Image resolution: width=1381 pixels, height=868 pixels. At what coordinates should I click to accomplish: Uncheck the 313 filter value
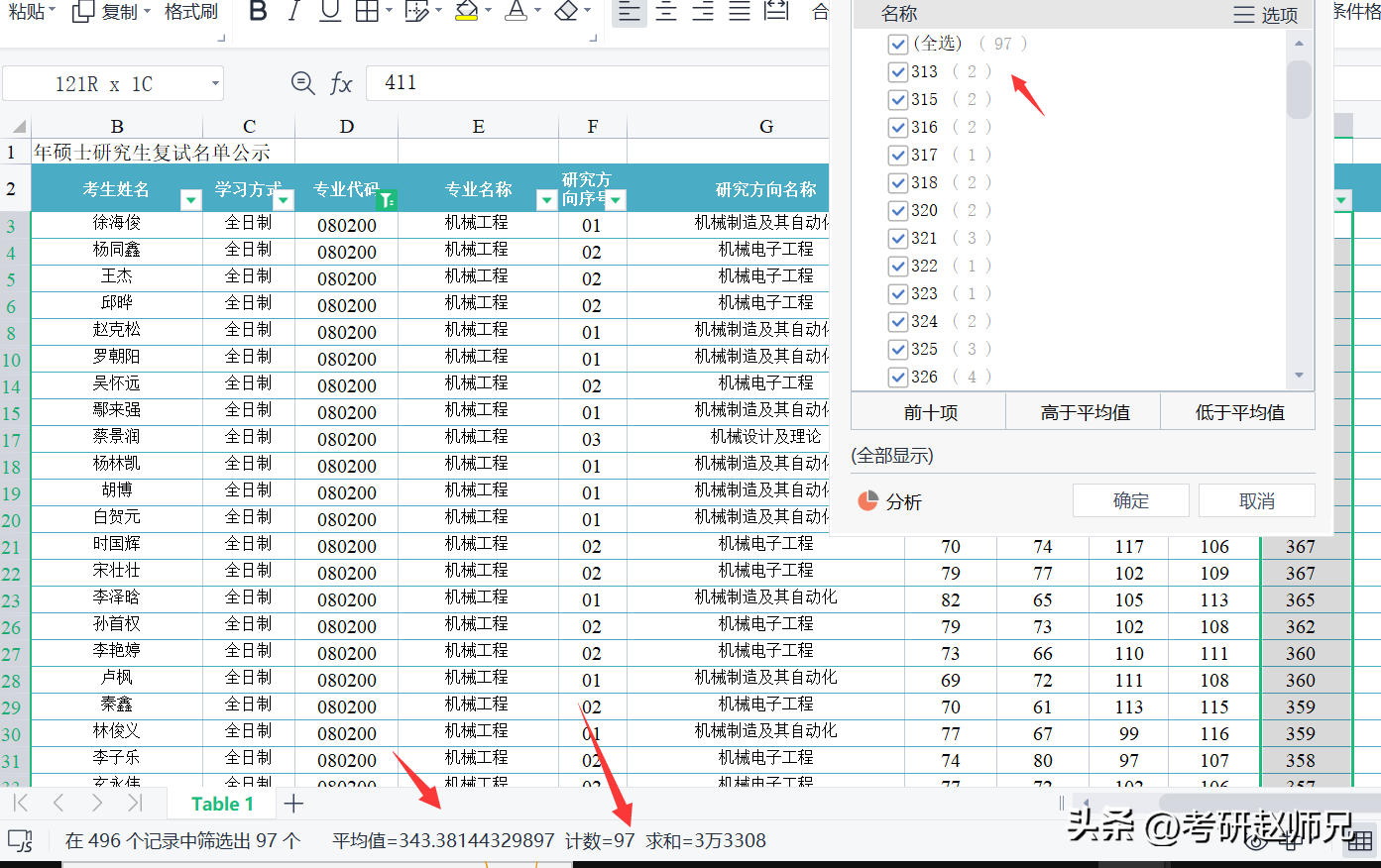[x=898, y=71]
